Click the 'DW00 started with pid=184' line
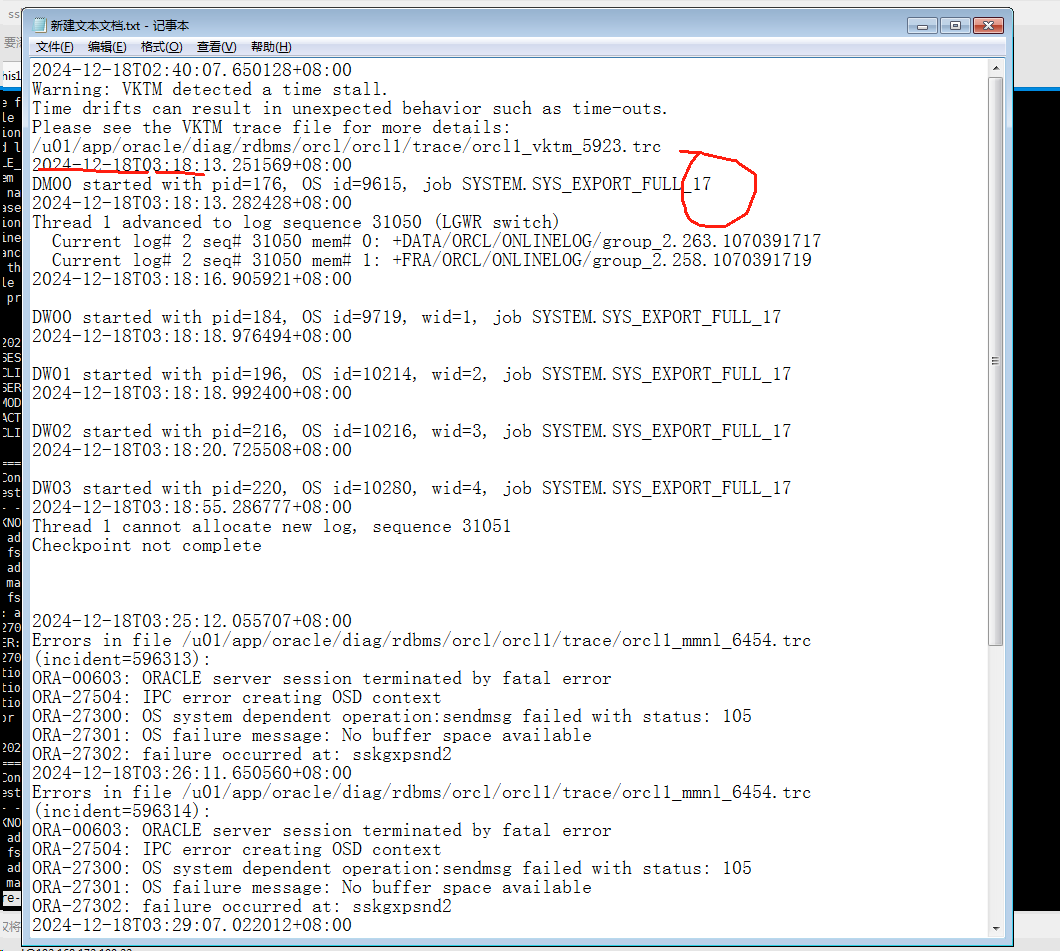Image resolution: width=1060 pixels, height=951 pixels. point(406,317)
